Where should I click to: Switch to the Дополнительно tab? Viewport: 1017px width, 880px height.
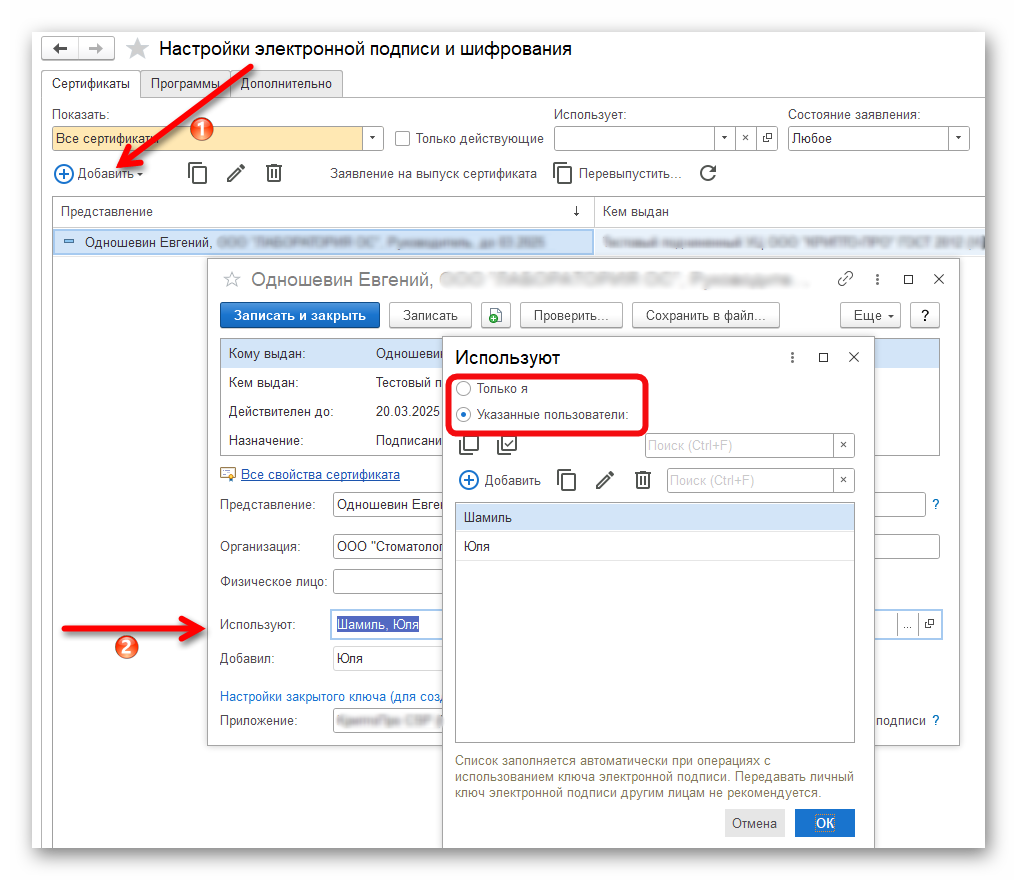[286, 84]
